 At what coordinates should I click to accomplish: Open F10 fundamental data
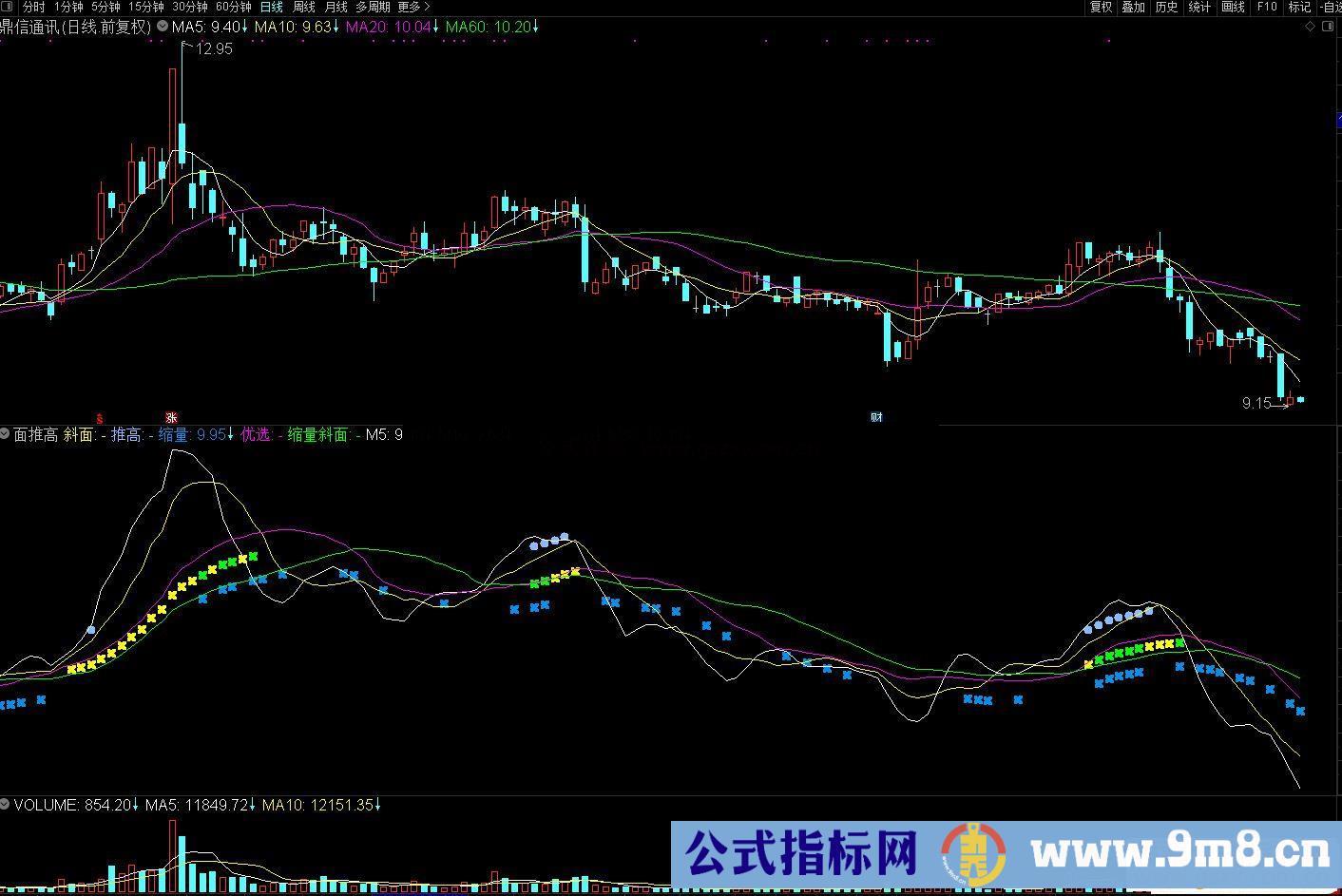coord(1266,7)
